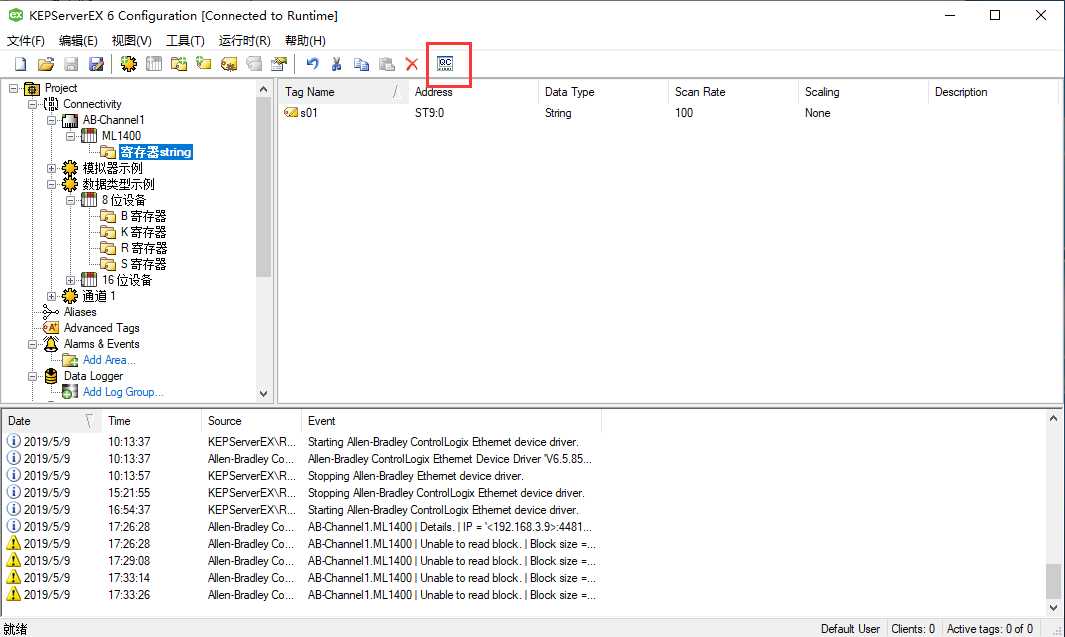The height and width of the screenshot is (637, 1065).
Task: Select the Data Logger node
Action: coord(94,376)
